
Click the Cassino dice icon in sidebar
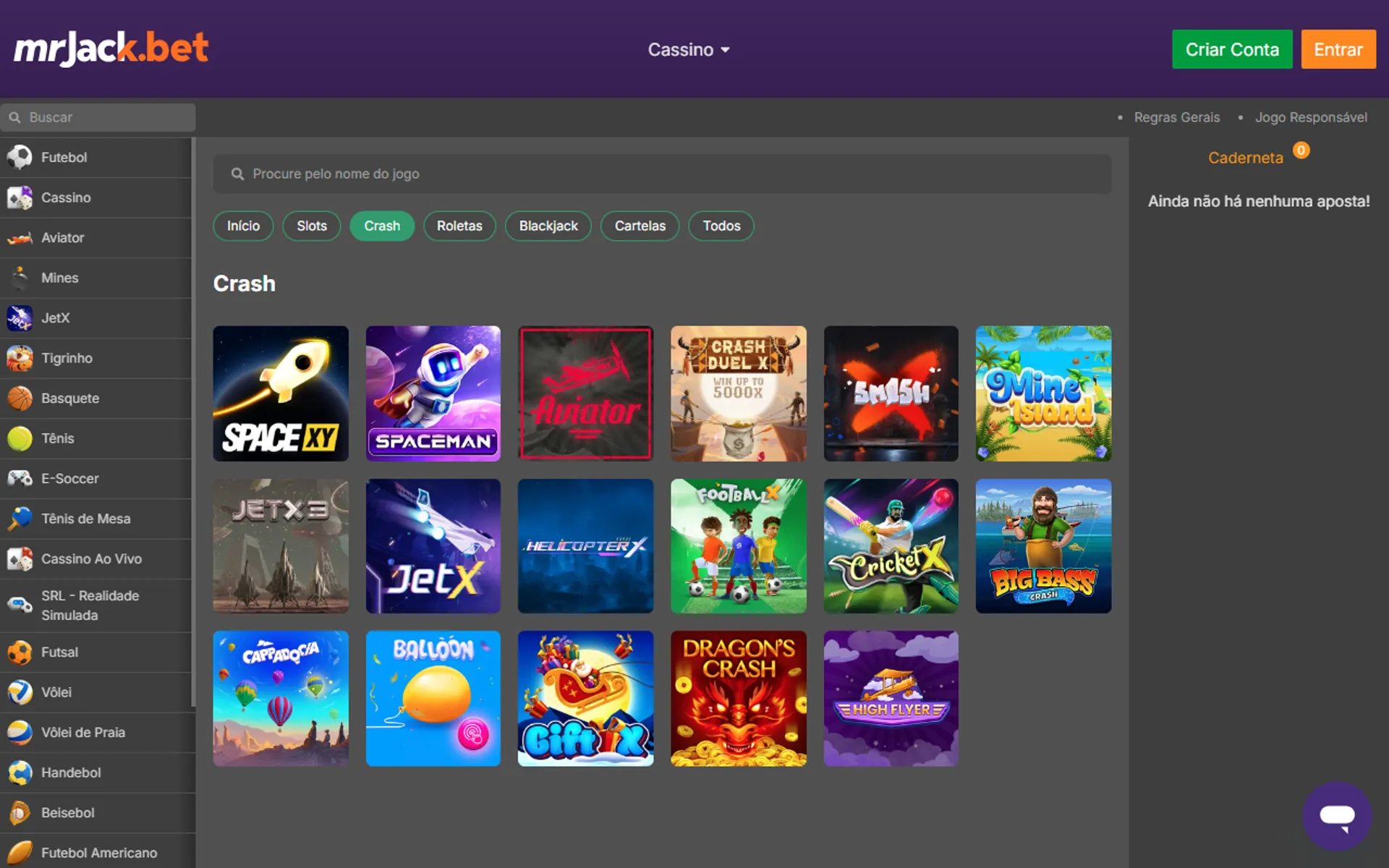(20, 197)
